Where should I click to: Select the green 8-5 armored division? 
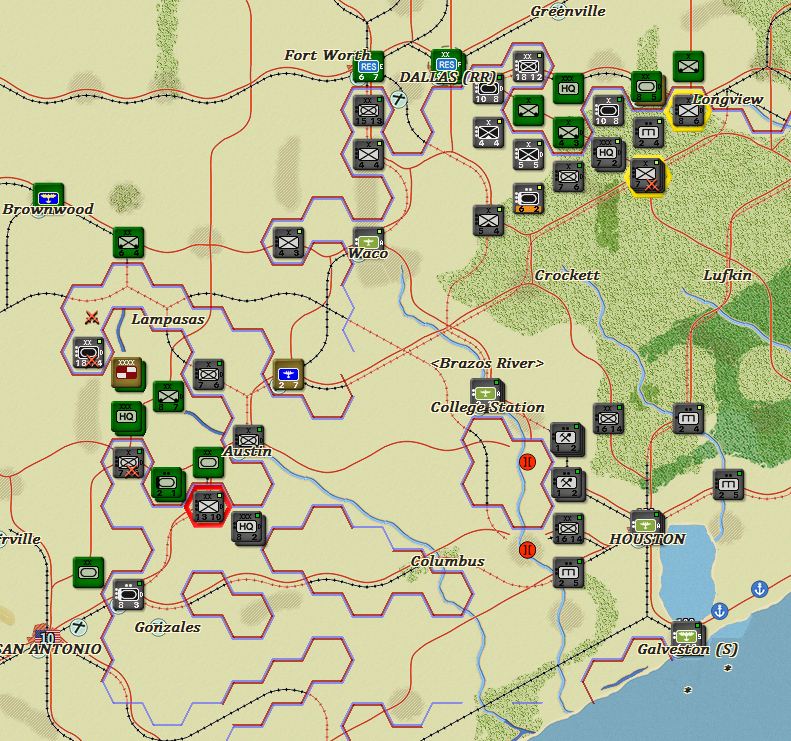pos(646,87)
